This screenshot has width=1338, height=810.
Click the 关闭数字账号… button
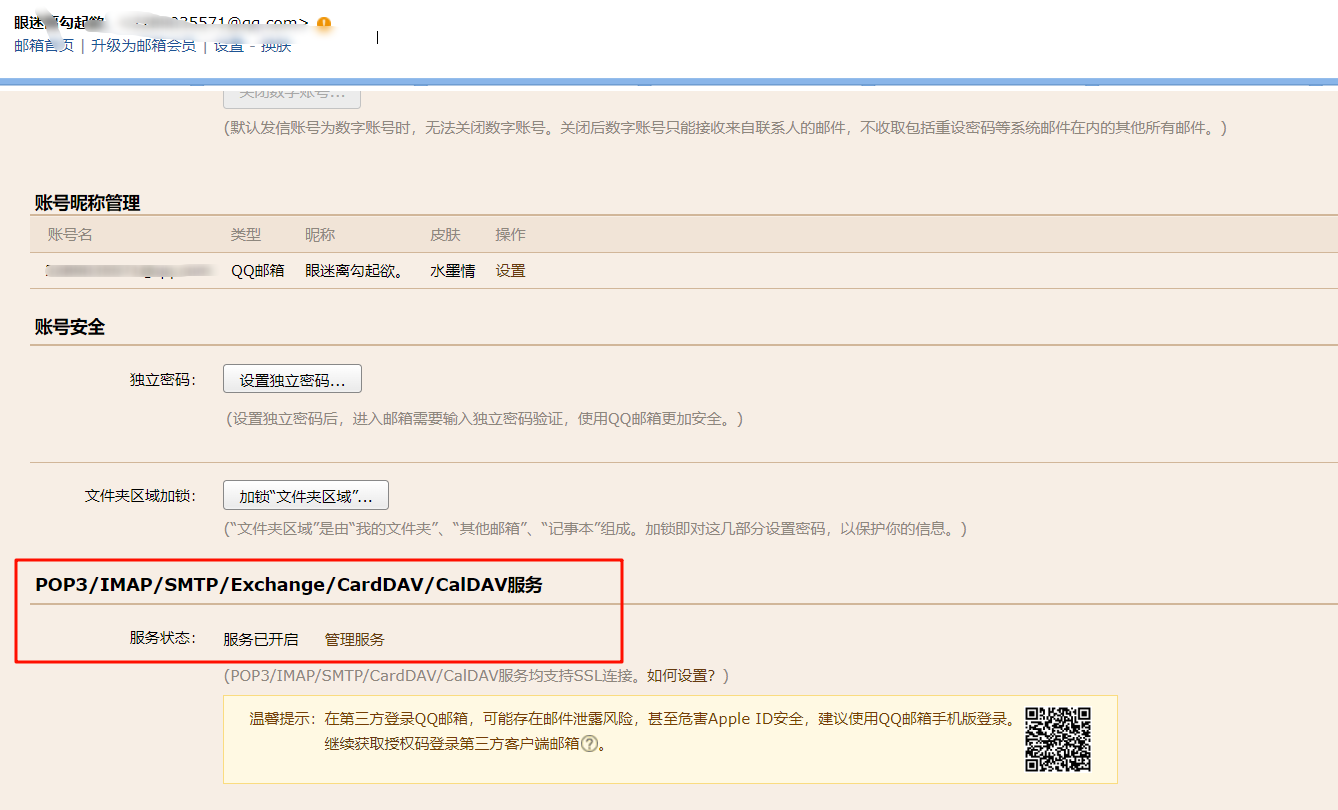tap(291, 93)
